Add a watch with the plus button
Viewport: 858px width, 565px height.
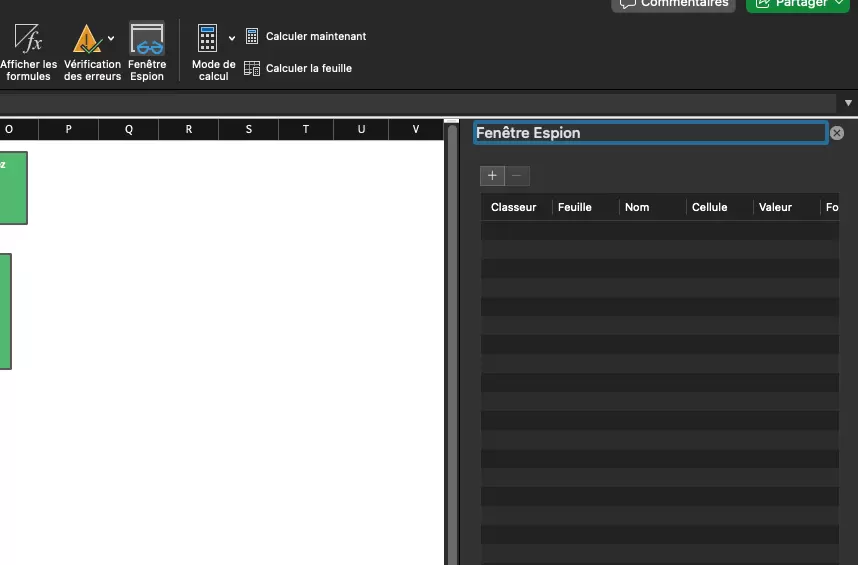click(492, 176)
